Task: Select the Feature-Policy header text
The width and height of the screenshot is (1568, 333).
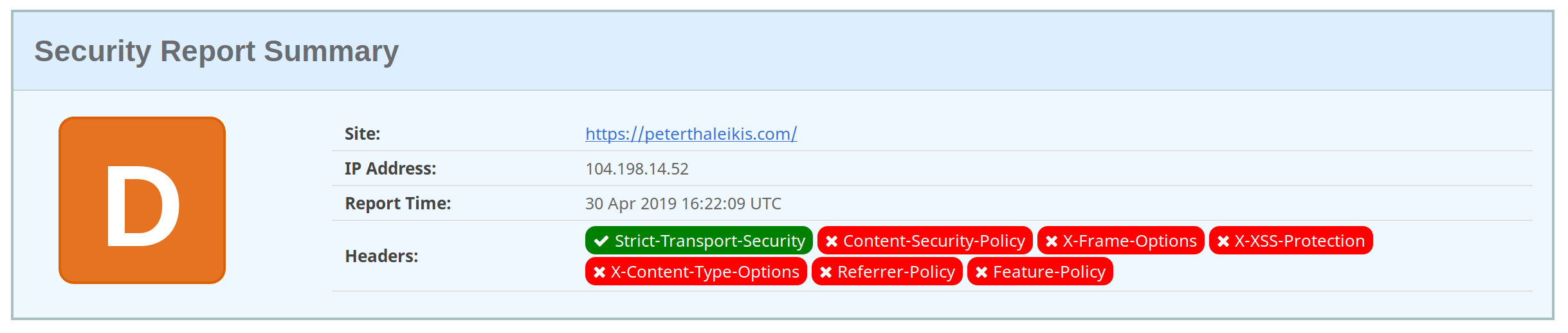Action: point(1049,272)
